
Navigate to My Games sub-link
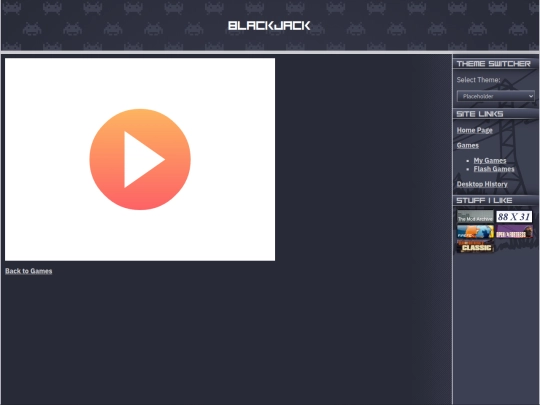click(490, 160)
